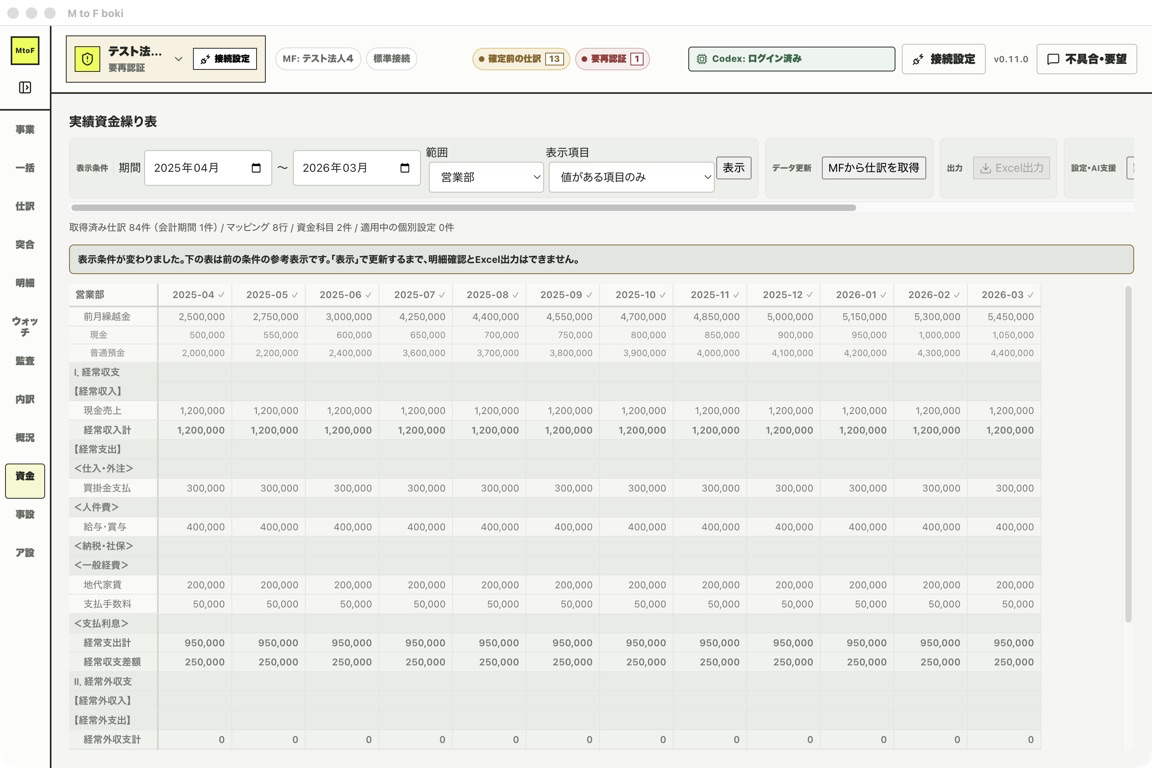Select the 給与・賞与 row label

tap(104, 527)
